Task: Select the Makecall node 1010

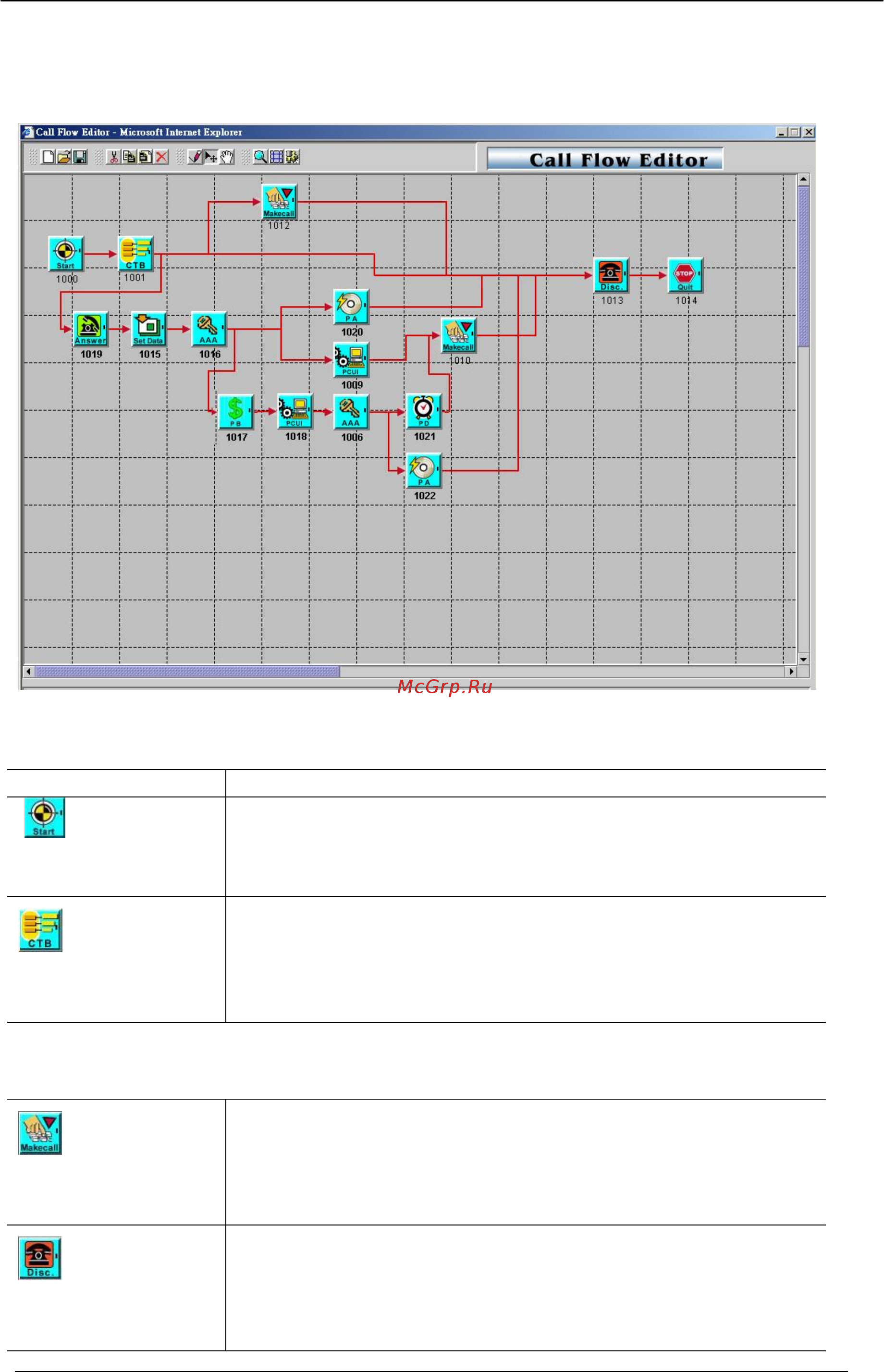Action: click(459, 335)
